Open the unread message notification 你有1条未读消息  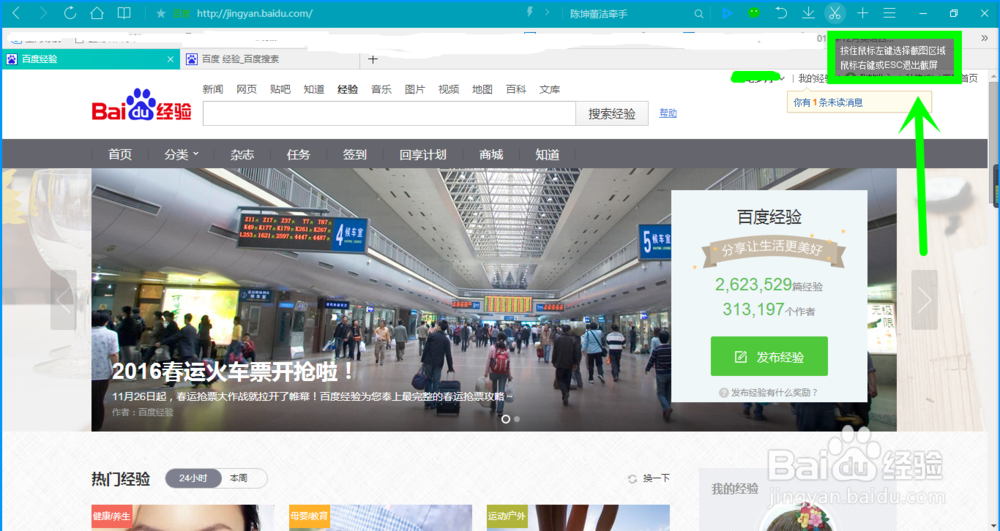pos(828,102)
